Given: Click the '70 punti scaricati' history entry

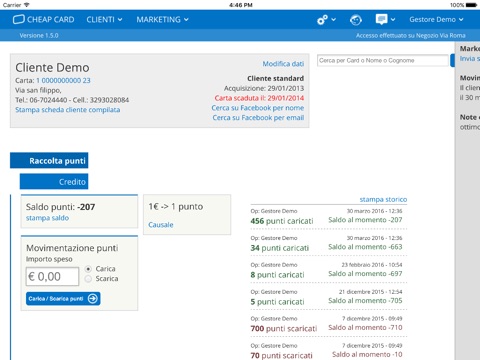Looking at the screenshot, I should pyautogui.click(x=282, y=356).
